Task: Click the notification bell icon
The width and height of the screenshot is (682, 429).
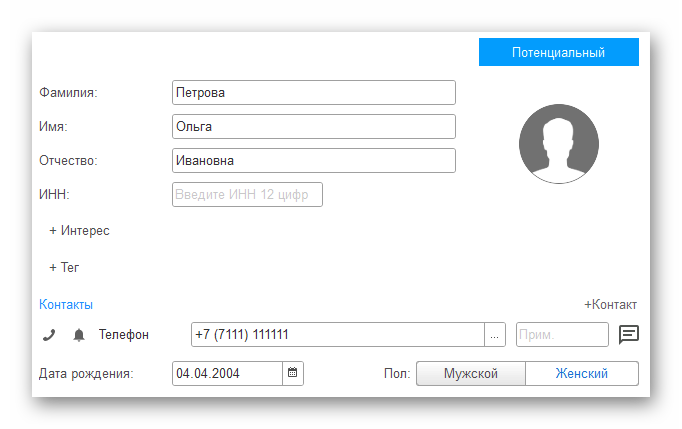Action: click(79, 335)
